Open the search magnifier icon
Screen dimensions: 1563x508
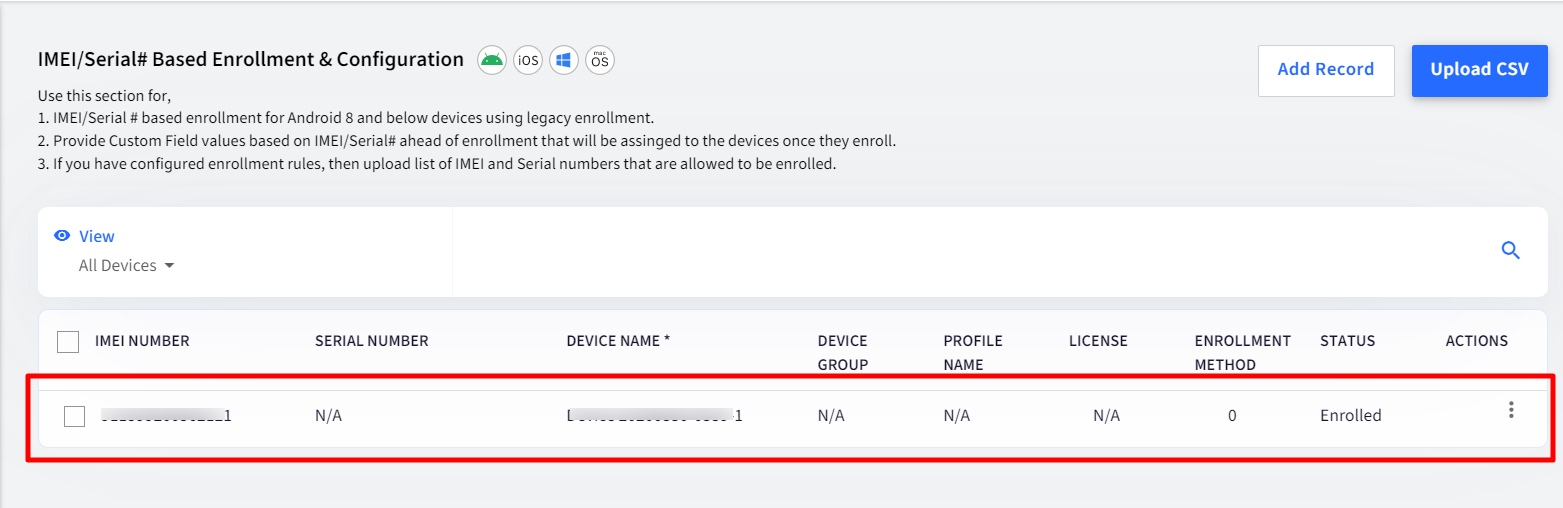tap(1511, 251)
